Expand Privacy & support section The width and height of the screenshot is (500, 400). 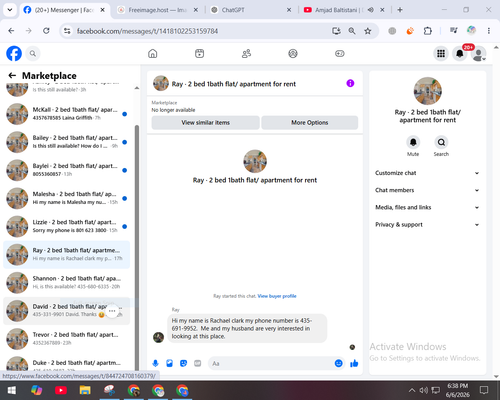pyautogui.click(x=427, y=225)
